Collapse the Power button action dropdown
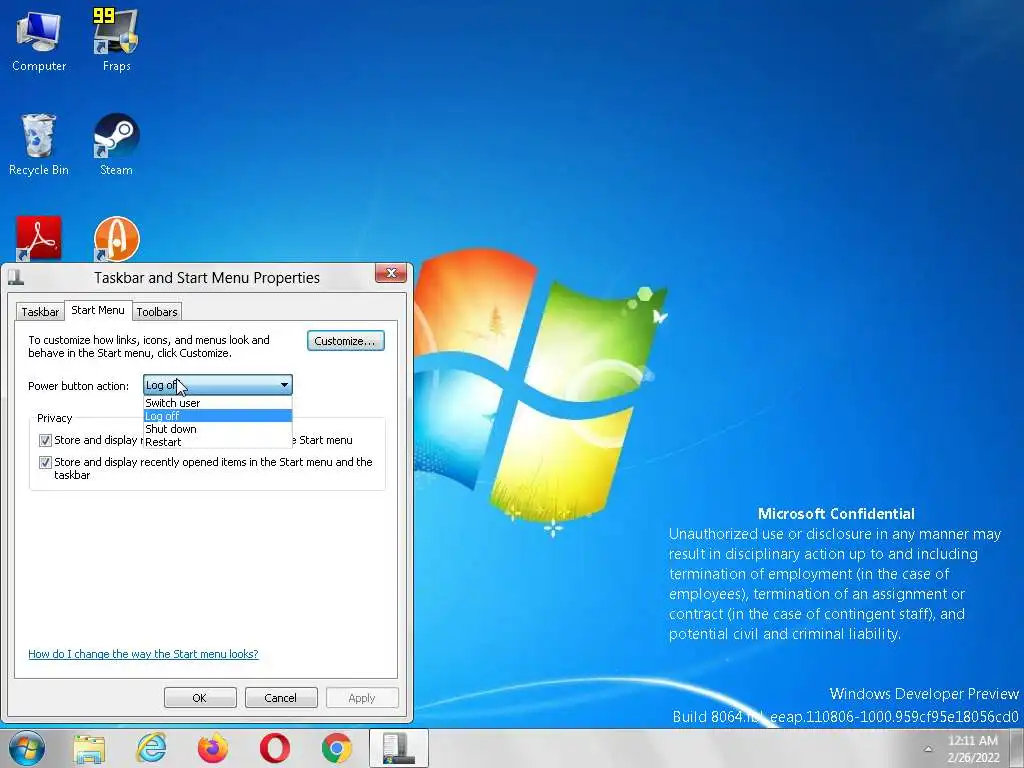 pos(217,385)
